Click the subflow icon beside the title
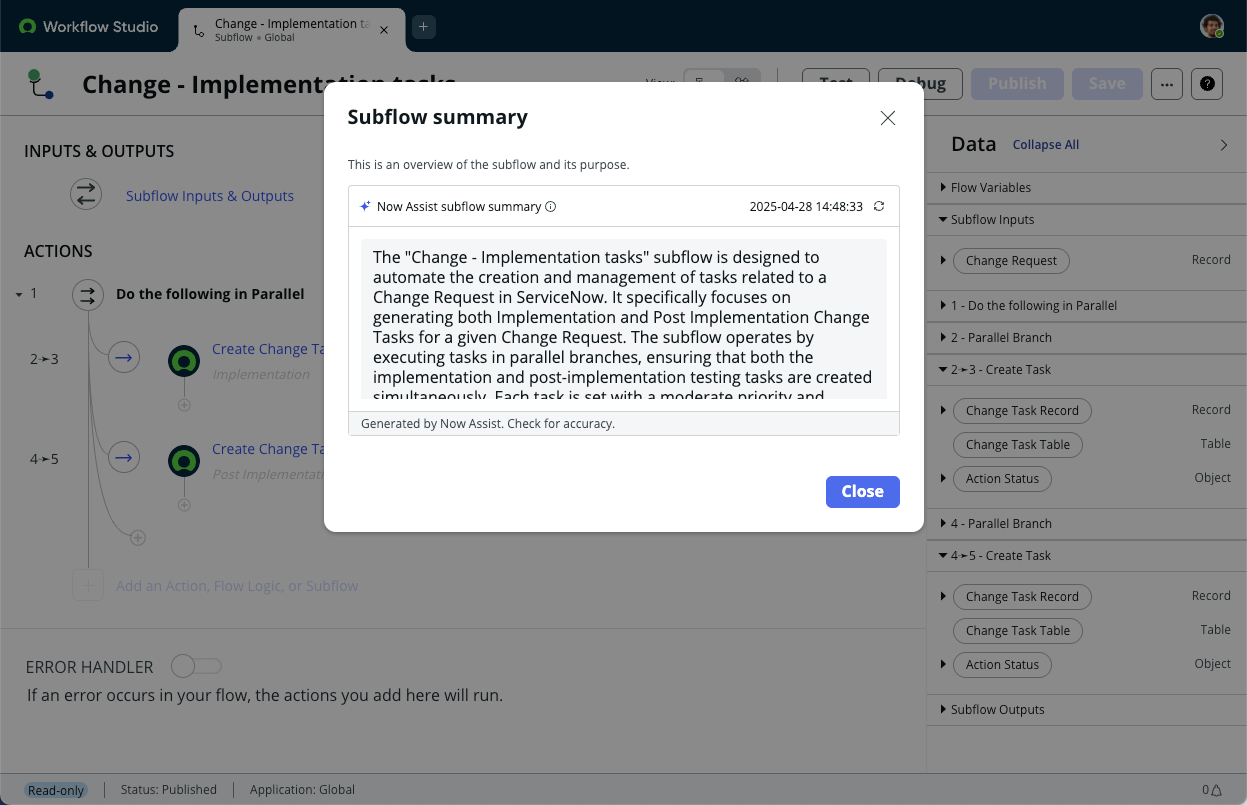 [41, 84]
